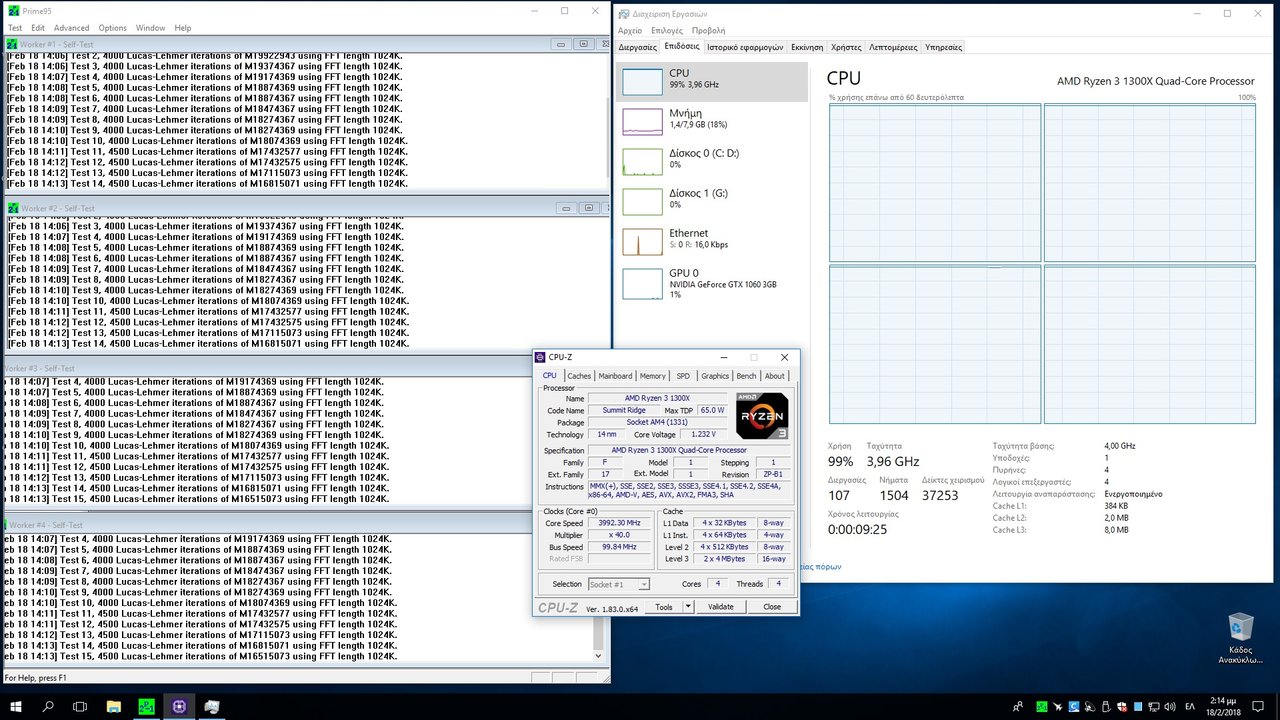Switch to the Bench tab in CPU-Z

click(x=746, y=376)
